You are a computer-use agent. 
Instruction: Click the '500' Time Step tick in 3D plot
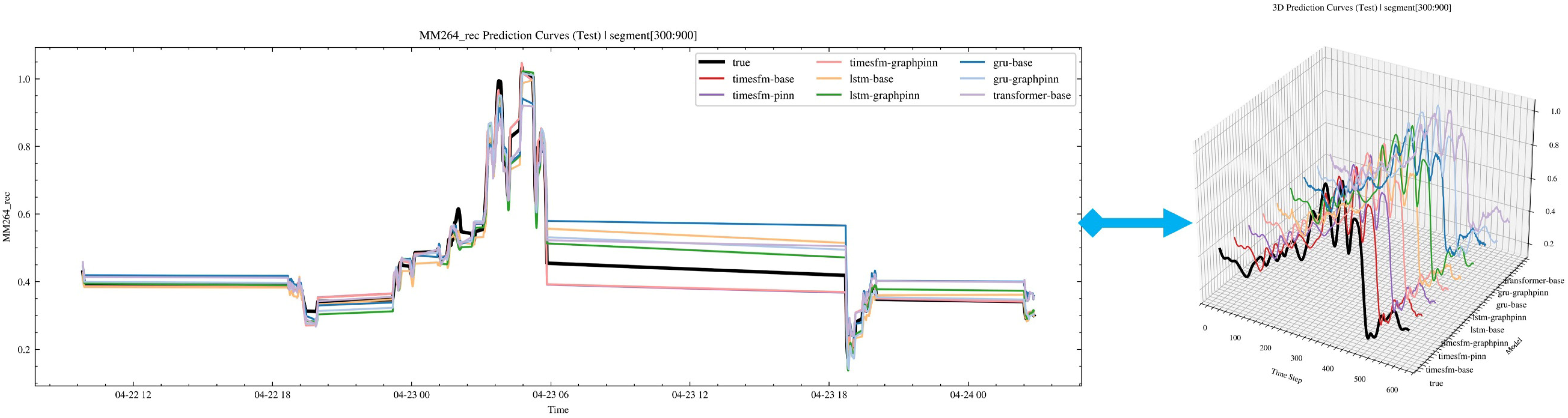(x=1359, y=379)
